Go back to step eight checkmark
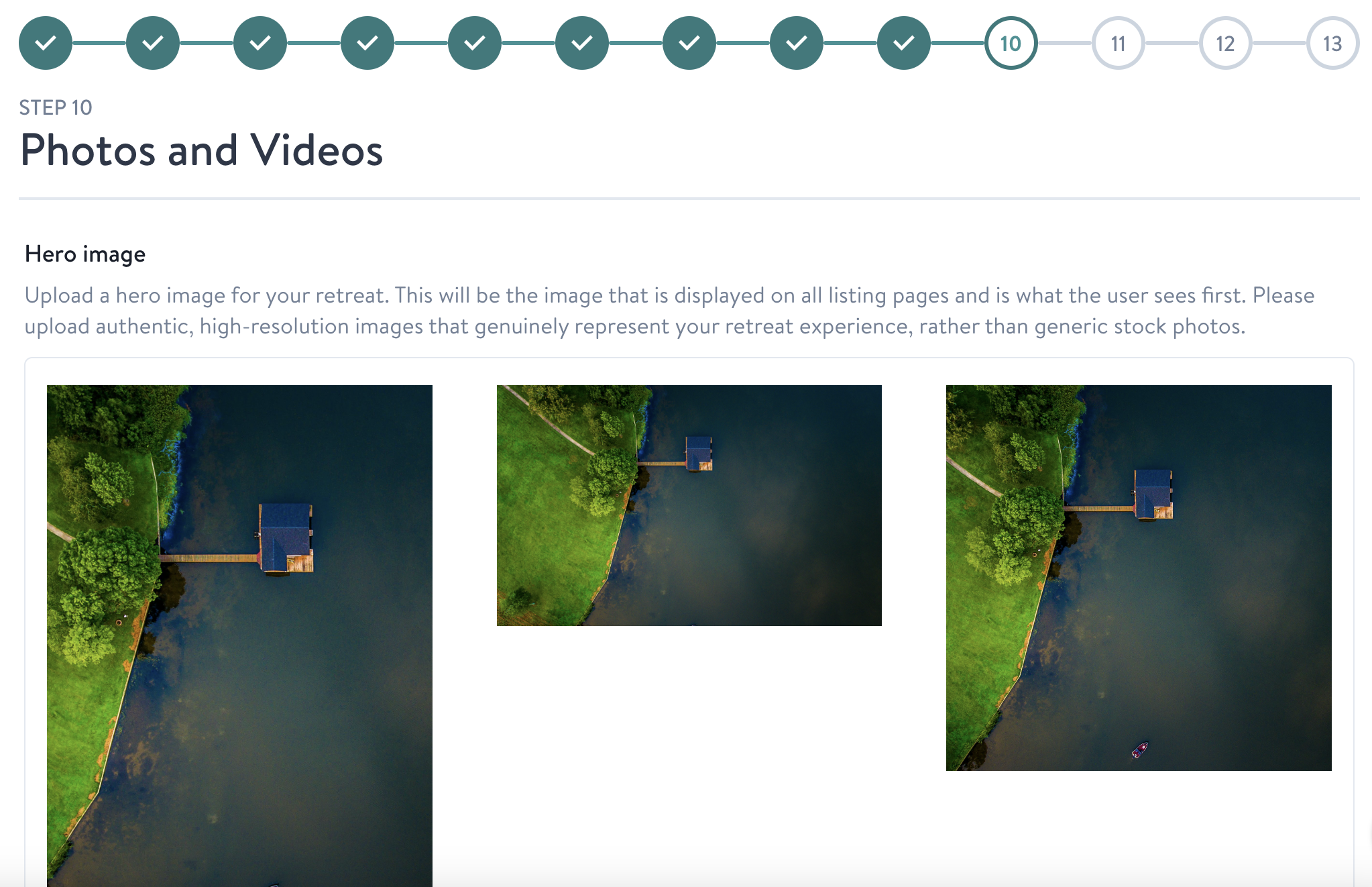Screen dimensions: 1372x887 click(x=797, y=43)
